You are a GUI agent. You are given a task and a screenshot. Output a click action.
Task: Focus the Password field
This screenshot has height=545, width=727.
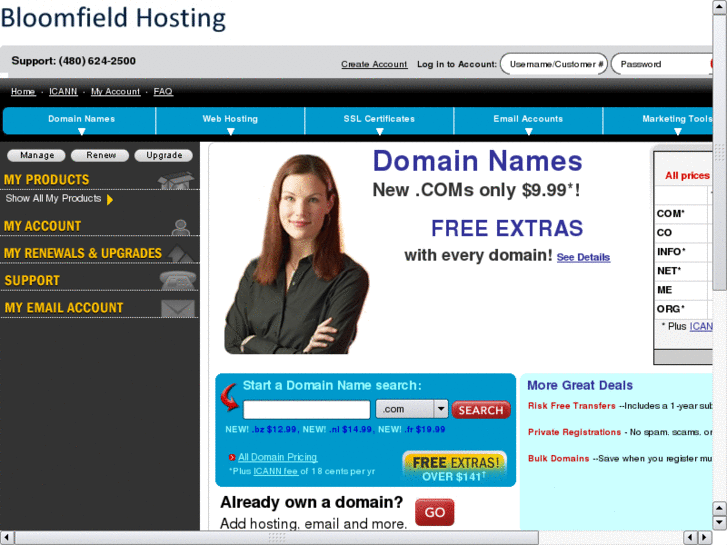pos(662,64)
